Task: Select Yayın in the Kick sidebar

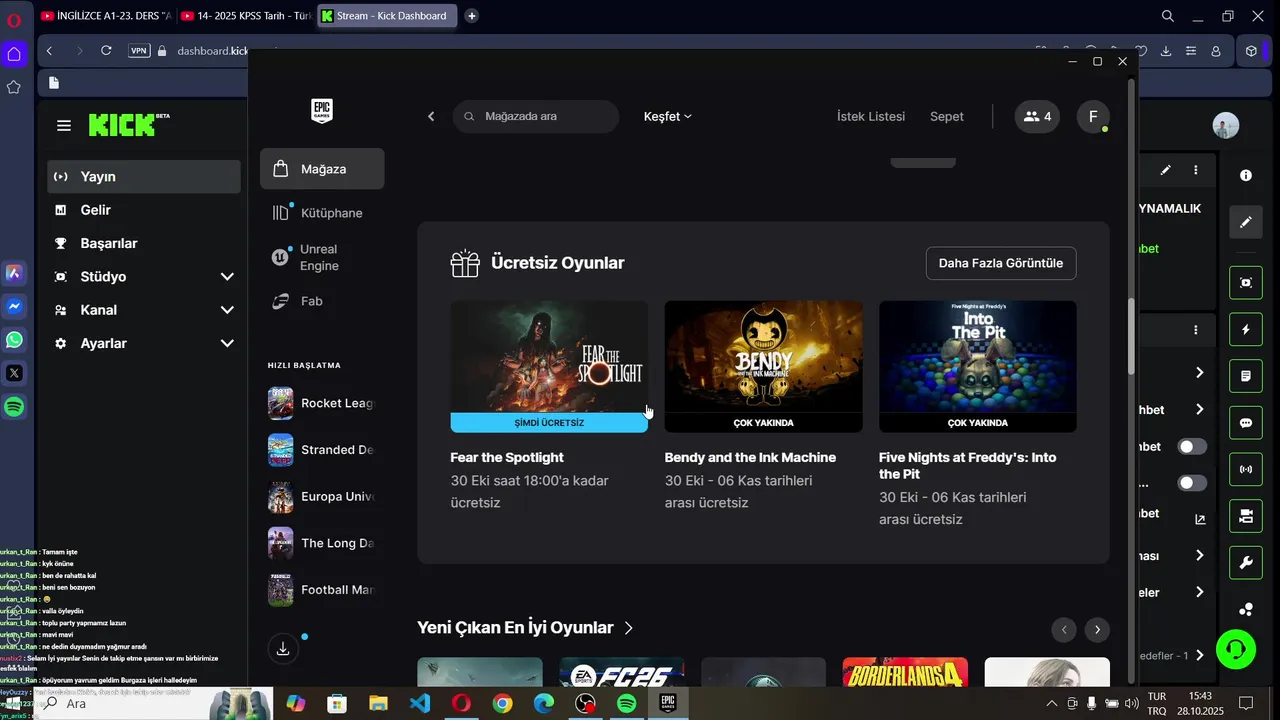Action: point(144,177)
